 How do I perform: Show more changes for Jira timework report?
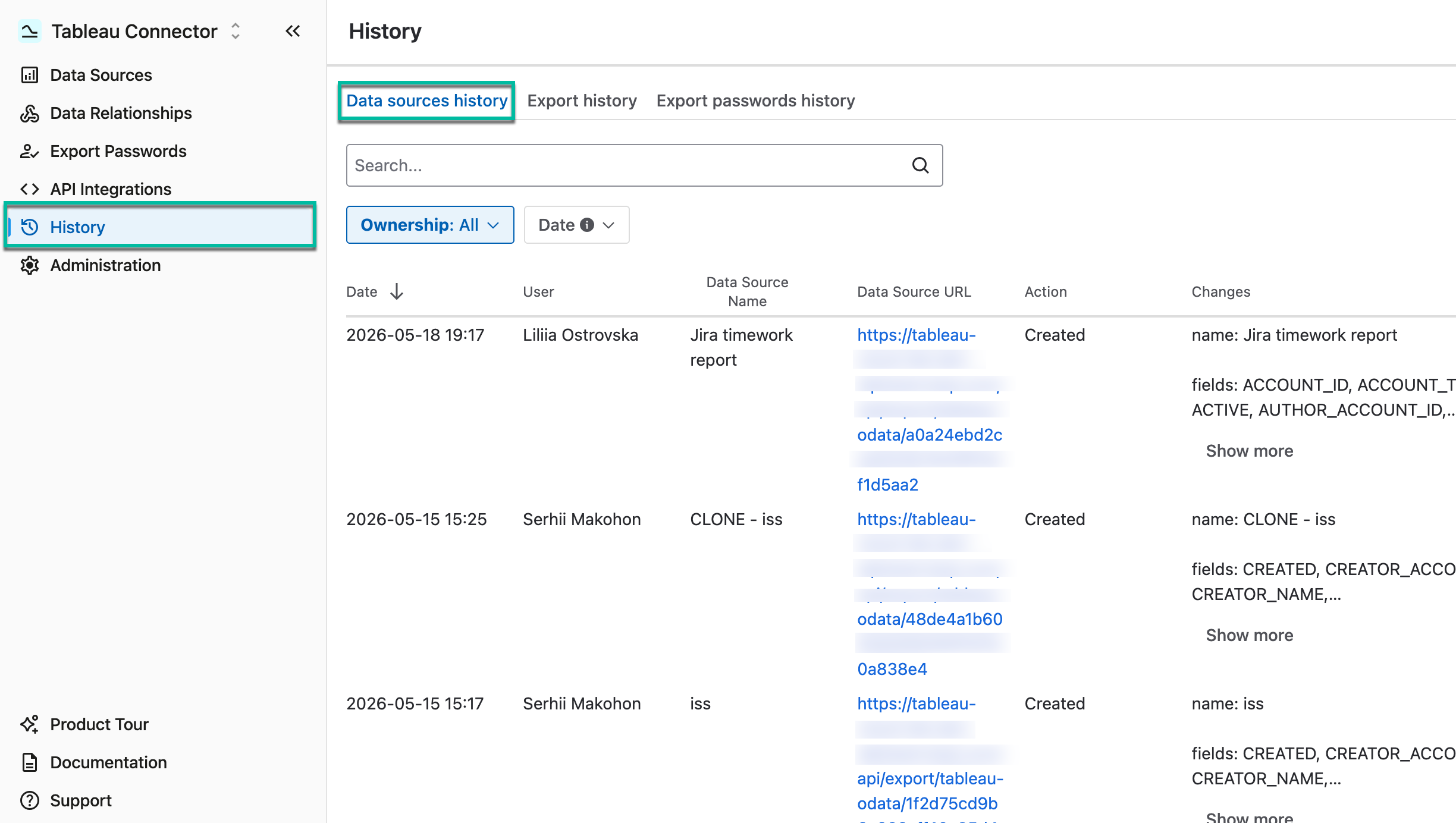[x=1249, y=451]
